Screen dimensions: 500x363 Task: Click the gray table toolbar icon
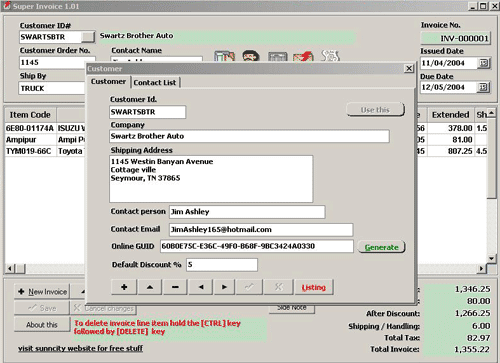[x=278, y=56]
